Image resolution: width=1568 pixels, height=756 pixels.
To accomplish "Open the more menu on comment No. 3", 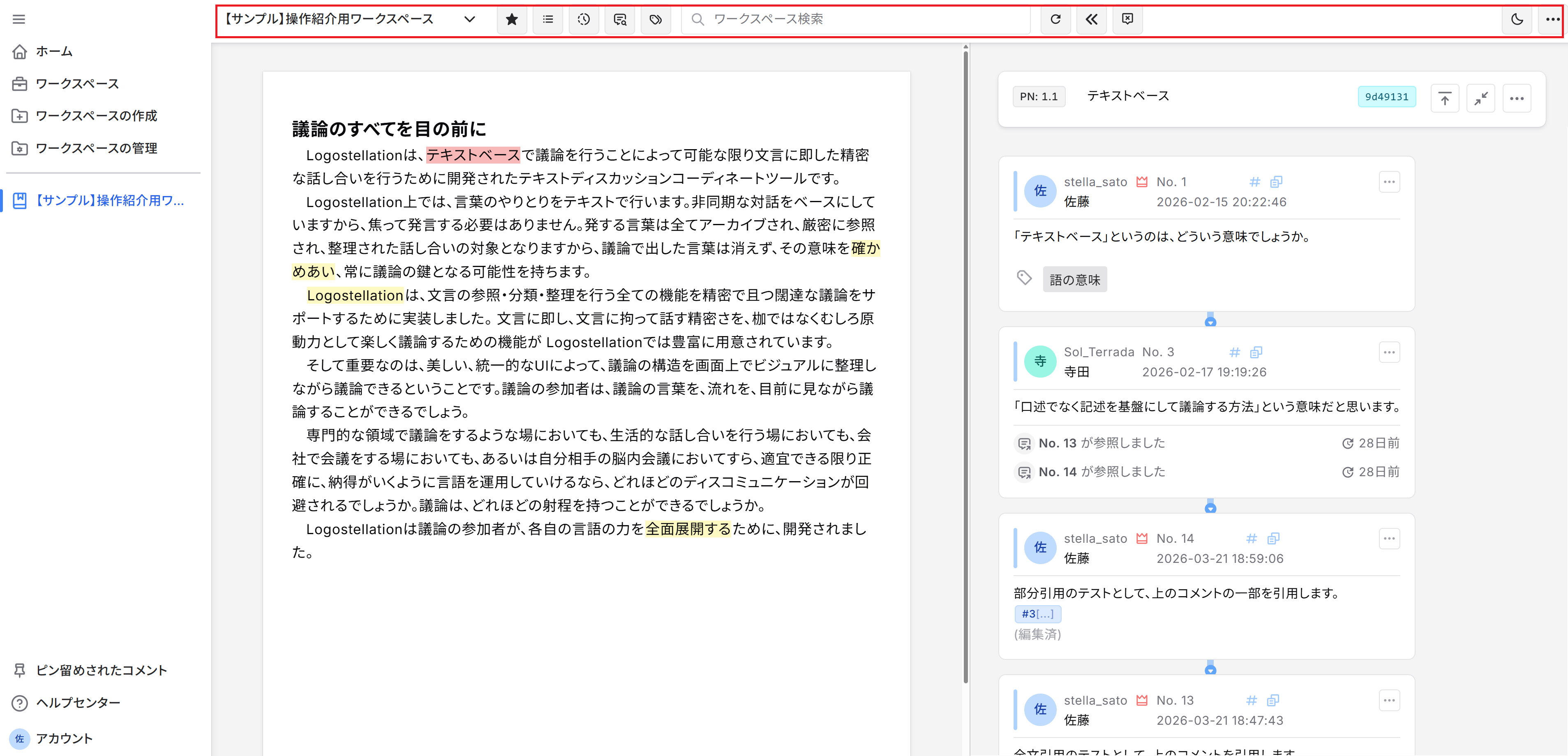I will [1388, 352].
